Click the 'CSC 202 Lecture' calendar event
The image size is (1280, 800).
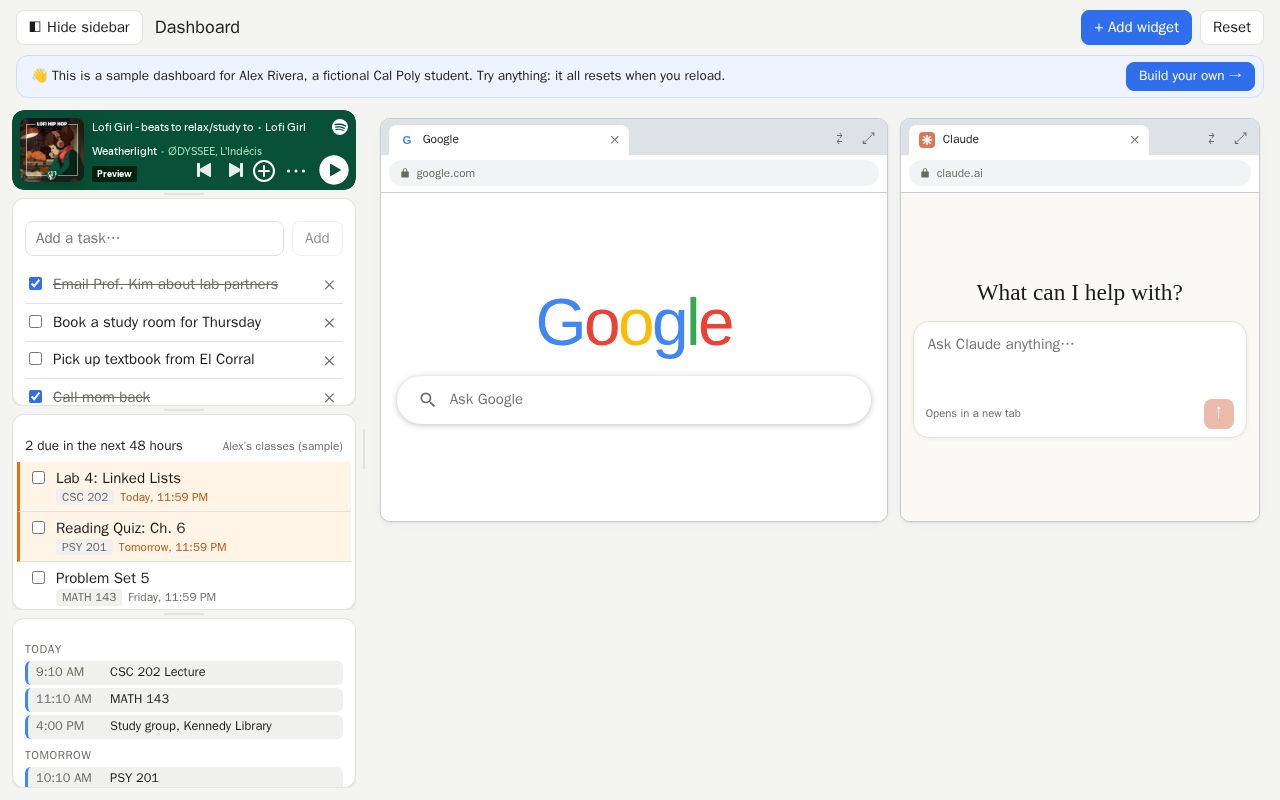184,672
